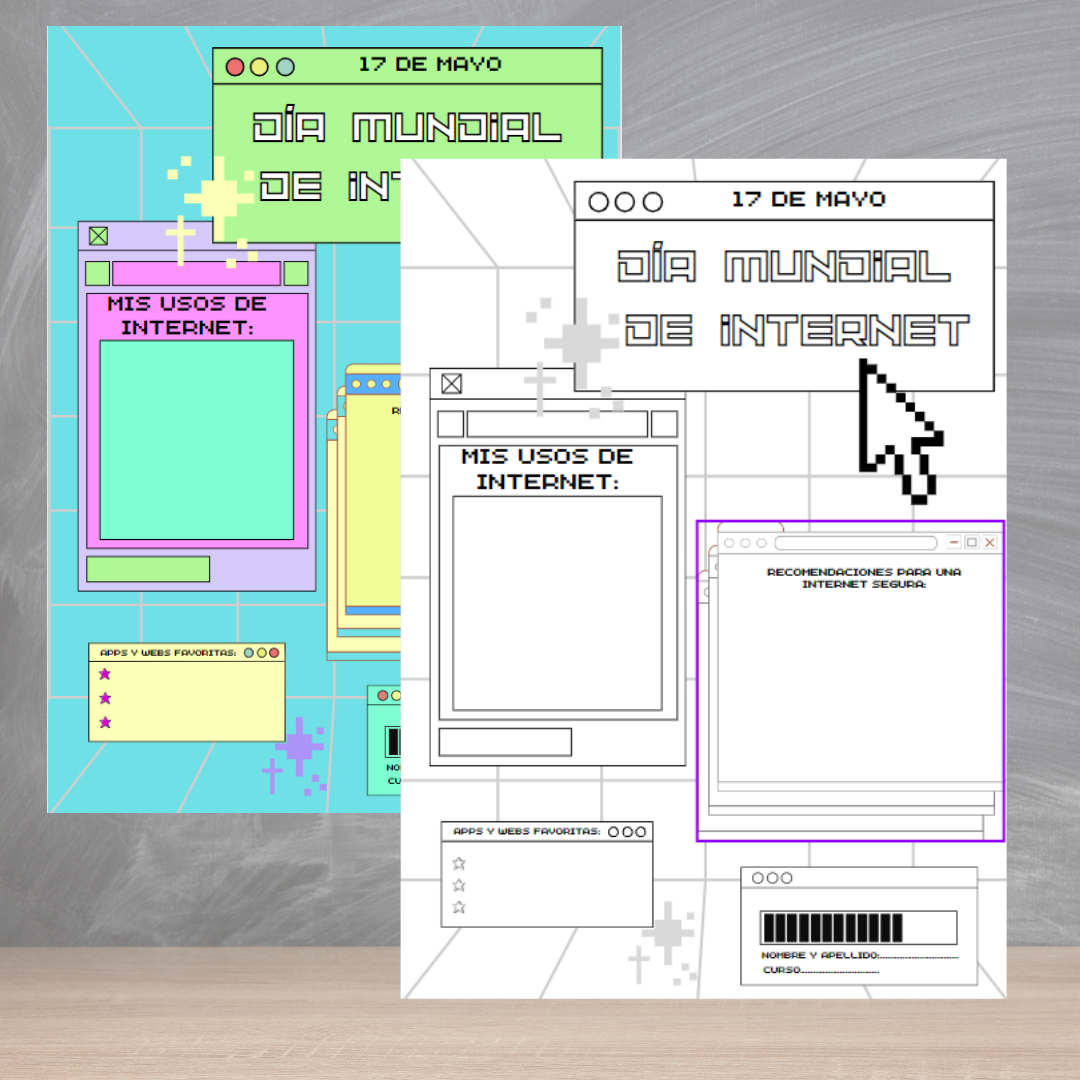
Task: Click the rounded address bar in the Recomendaciones window
Action: 856,543
